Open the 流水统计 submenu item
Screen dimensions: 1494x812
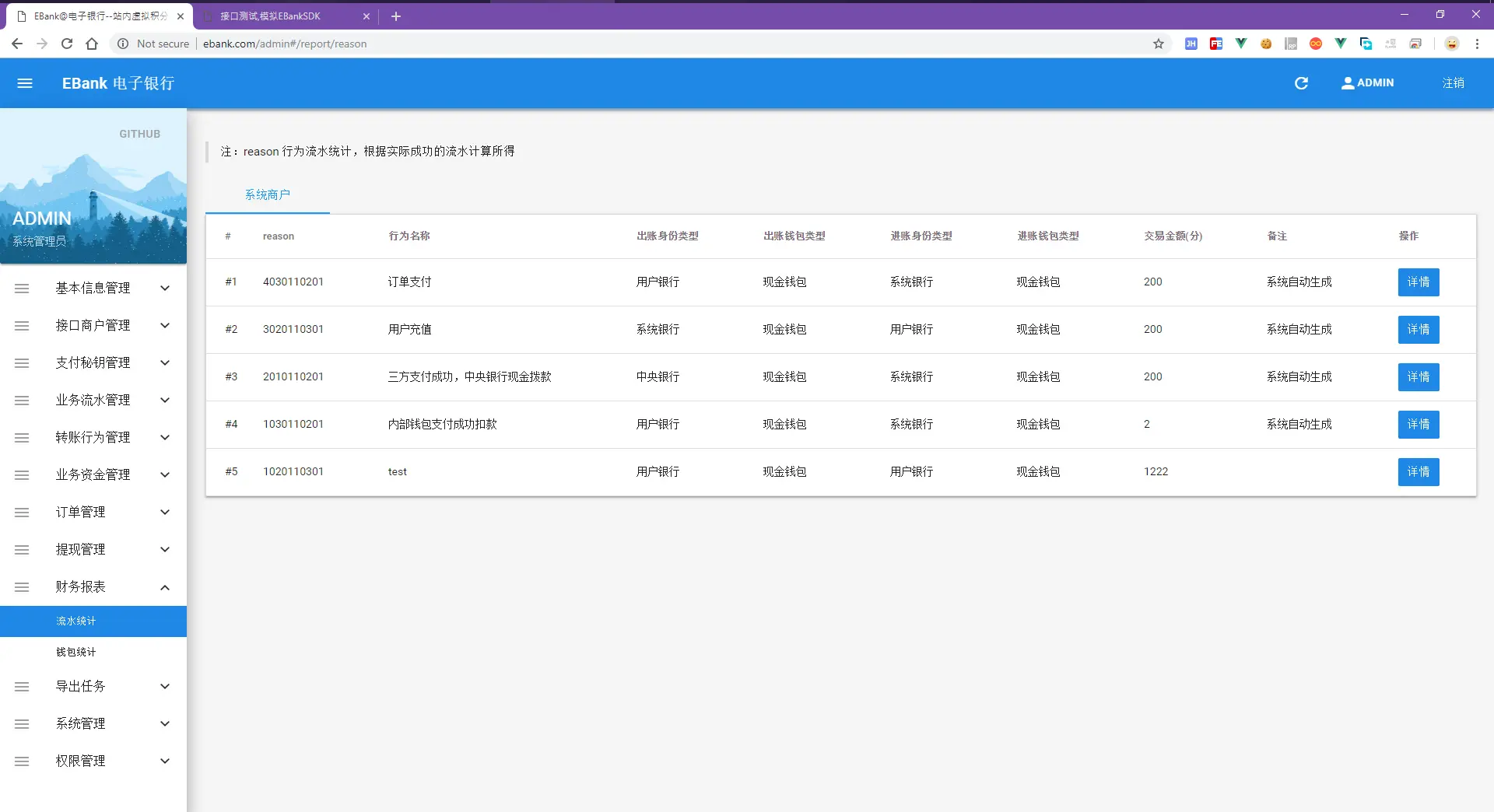pos(93,621)
